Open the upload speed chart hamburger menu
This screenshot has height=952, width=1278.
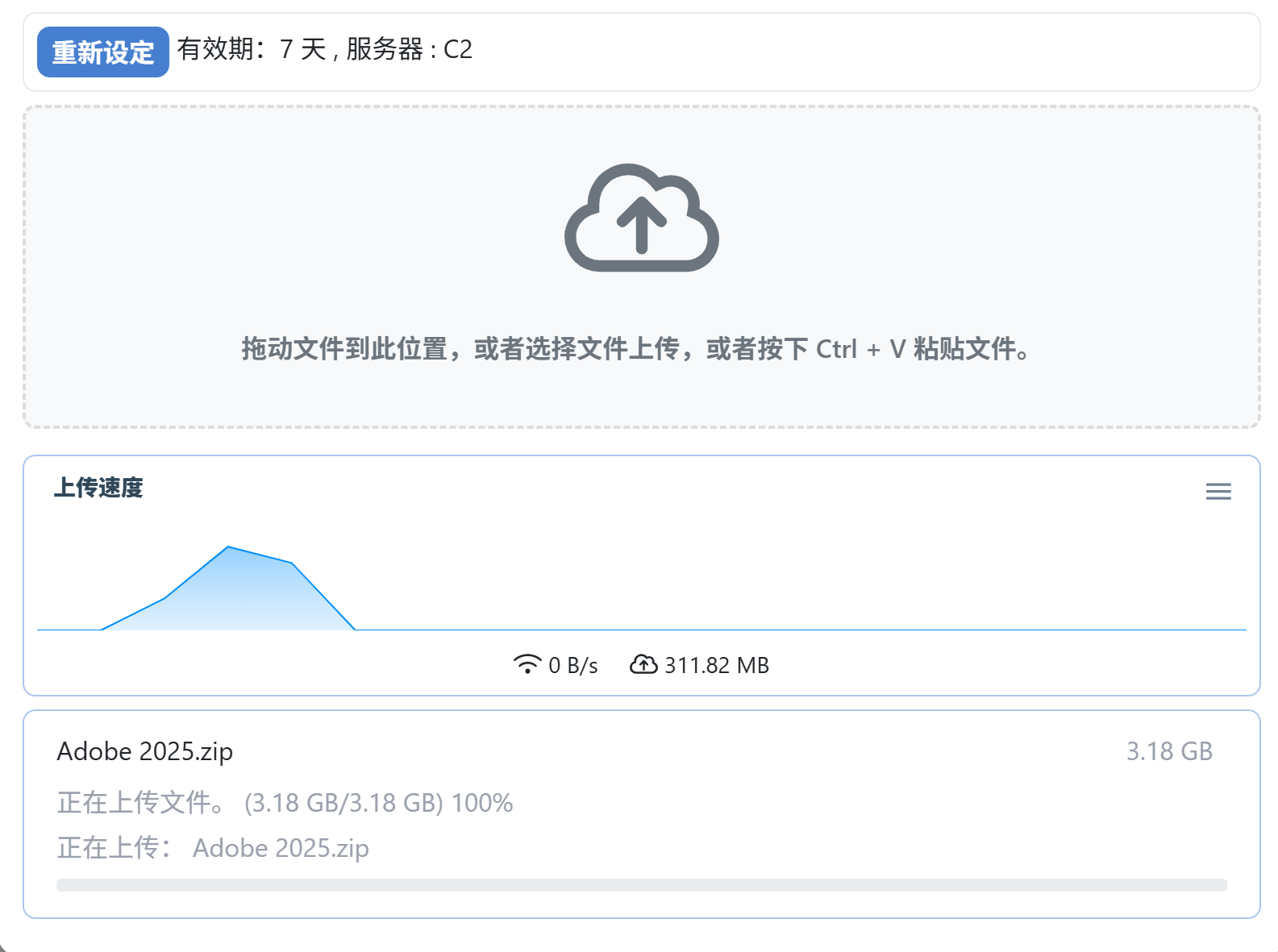click(1218, 491)
